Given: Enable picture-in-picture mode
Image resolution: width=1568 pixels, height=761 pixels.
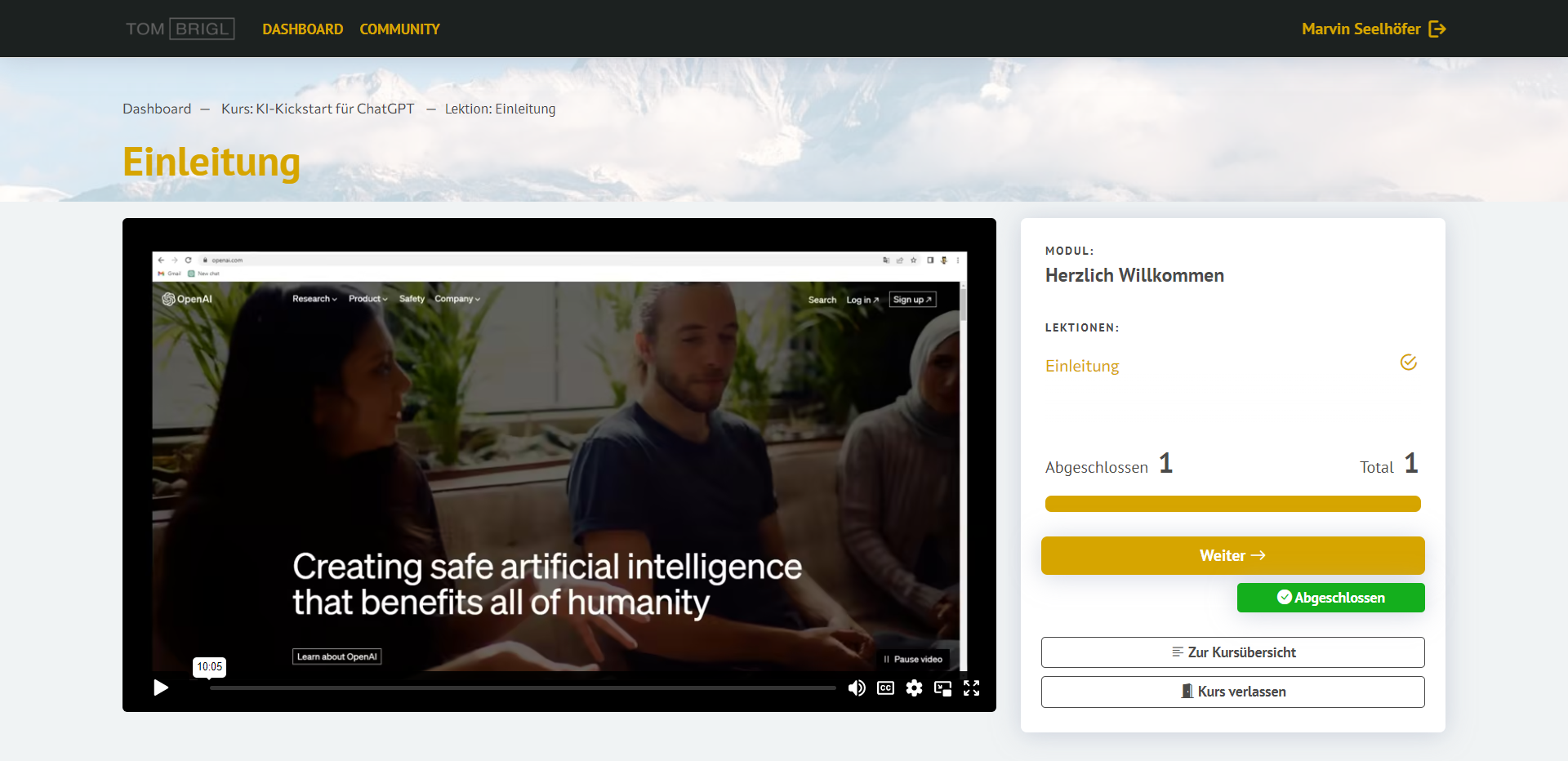Looking at the screenshot, I should 942,688.
